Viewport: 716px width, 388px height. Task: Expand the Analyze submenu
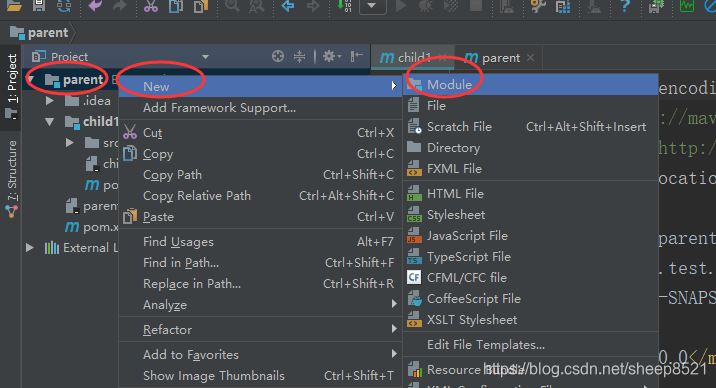[x=260, y=305]
